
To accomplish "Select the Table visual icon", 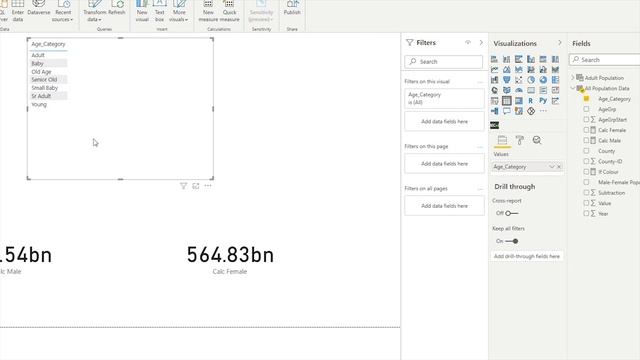I will [x=507, y=100].
